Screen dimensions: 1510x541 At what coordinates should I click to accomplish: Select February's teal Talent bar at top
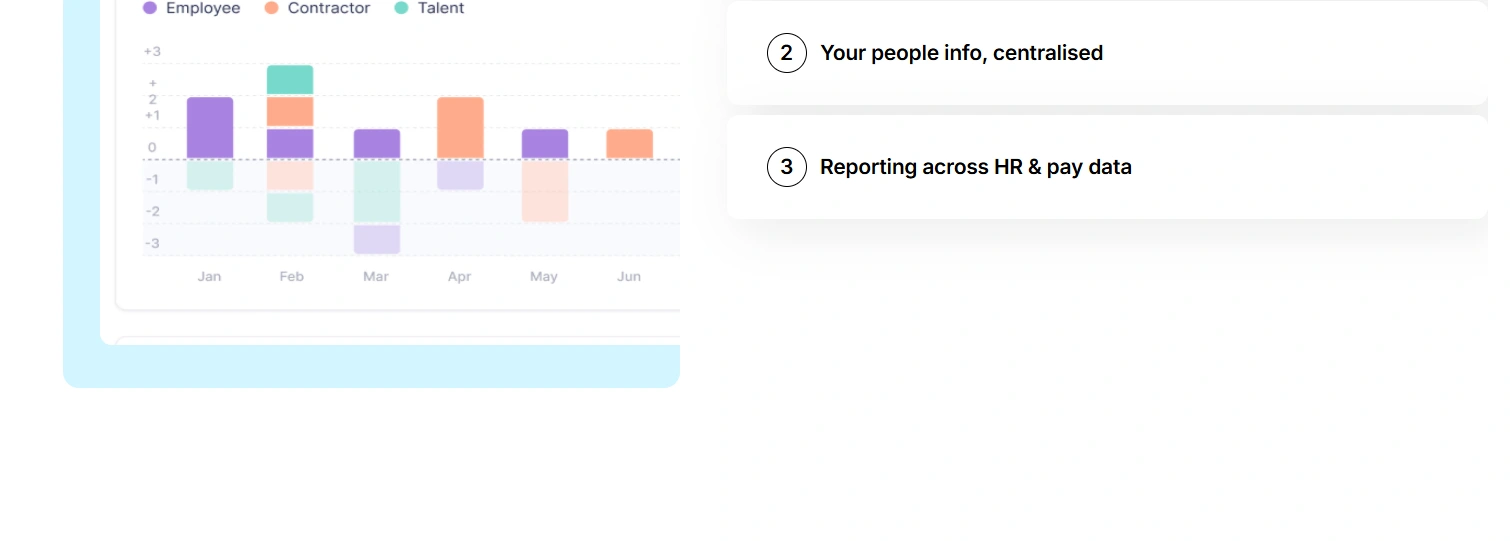click(290, 80)
